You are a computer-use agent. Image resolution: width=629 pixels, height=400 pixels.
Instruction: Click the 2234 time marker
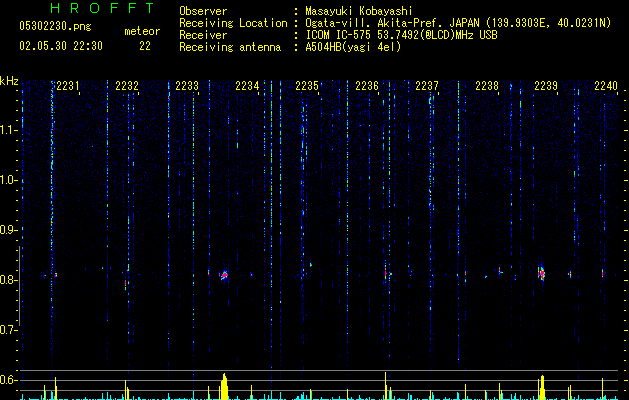click(247, 86)
